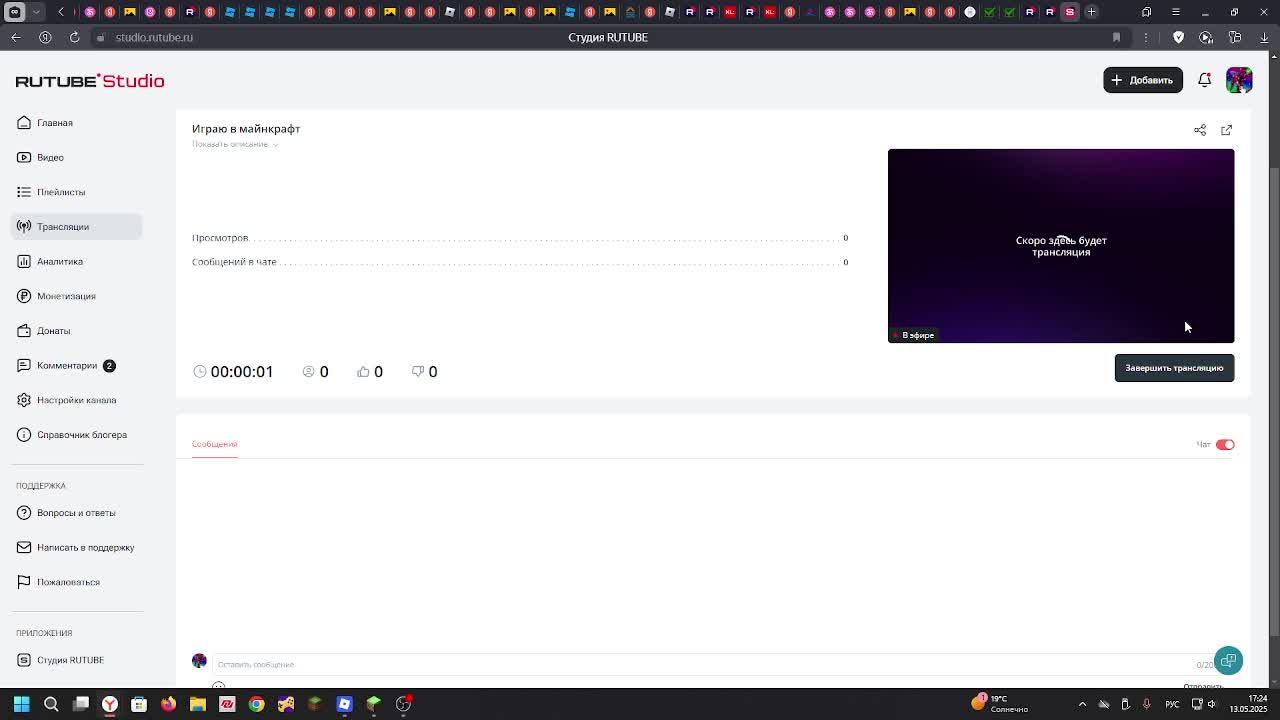Open browser downloads icon

pyautogui.click(x=1264, y=37)
